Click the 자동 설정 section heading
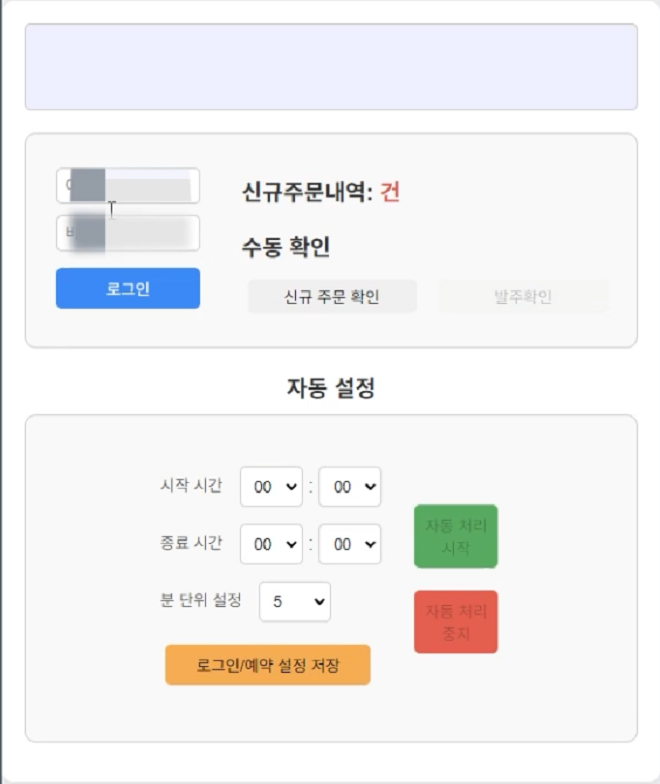The width and height of the screenshot is (660, 784). click(x=331, y=388)
